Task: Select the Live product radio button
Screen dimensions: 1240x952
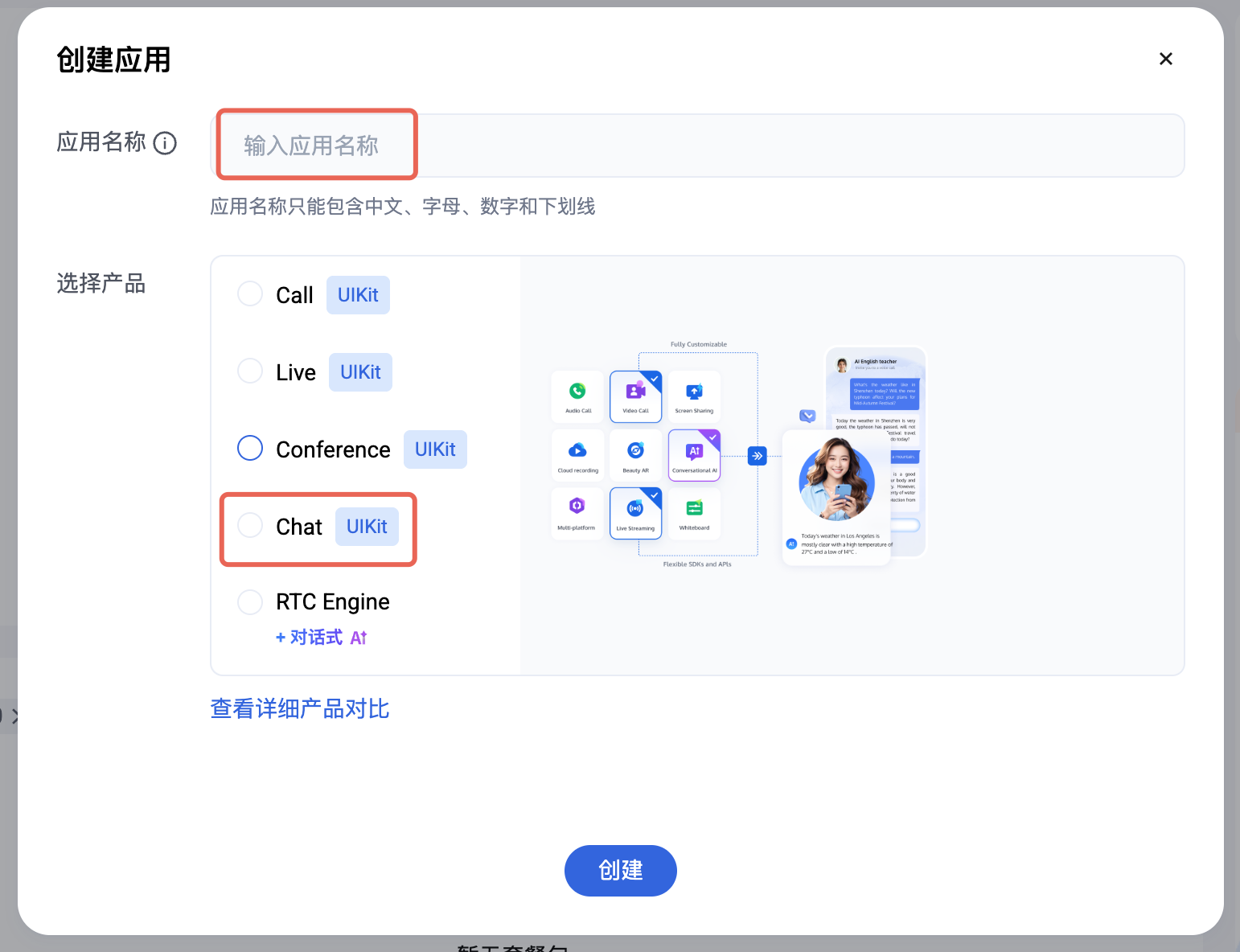Action: pyautogui.click(x=250, y=371)
